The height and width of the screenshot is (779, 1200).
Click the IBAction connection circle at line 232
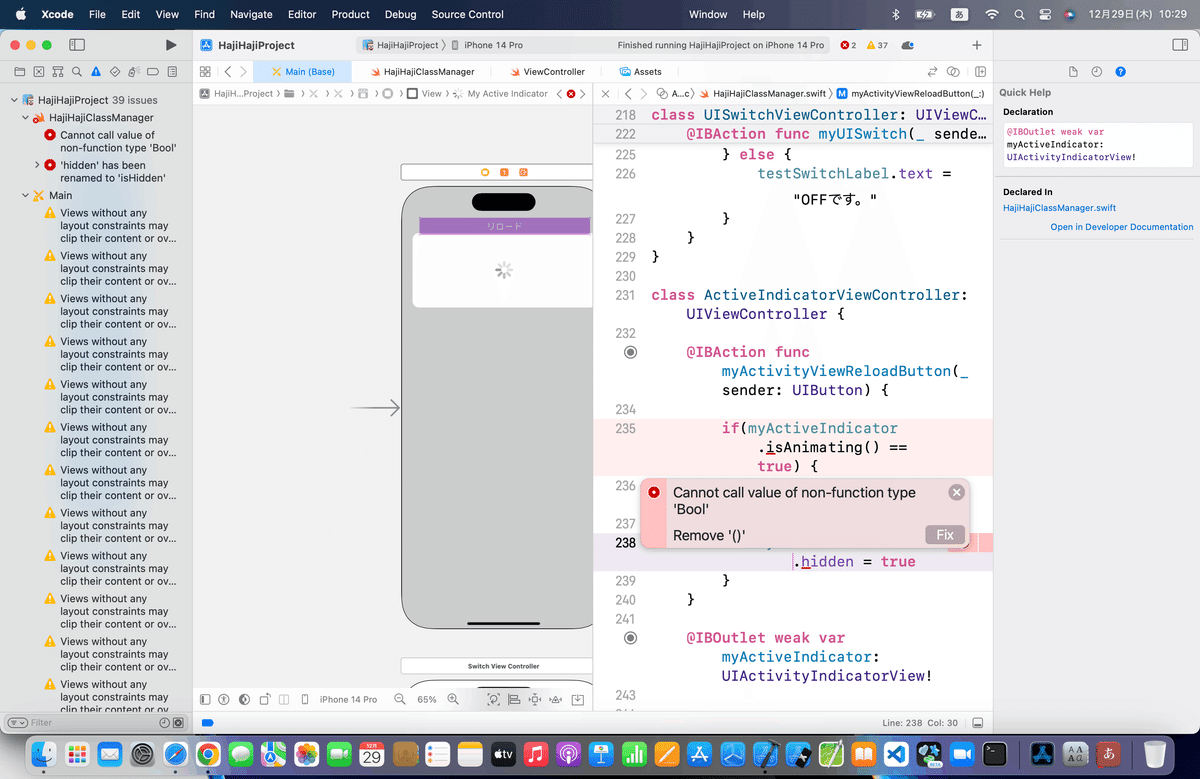click(x=630, y=352)
